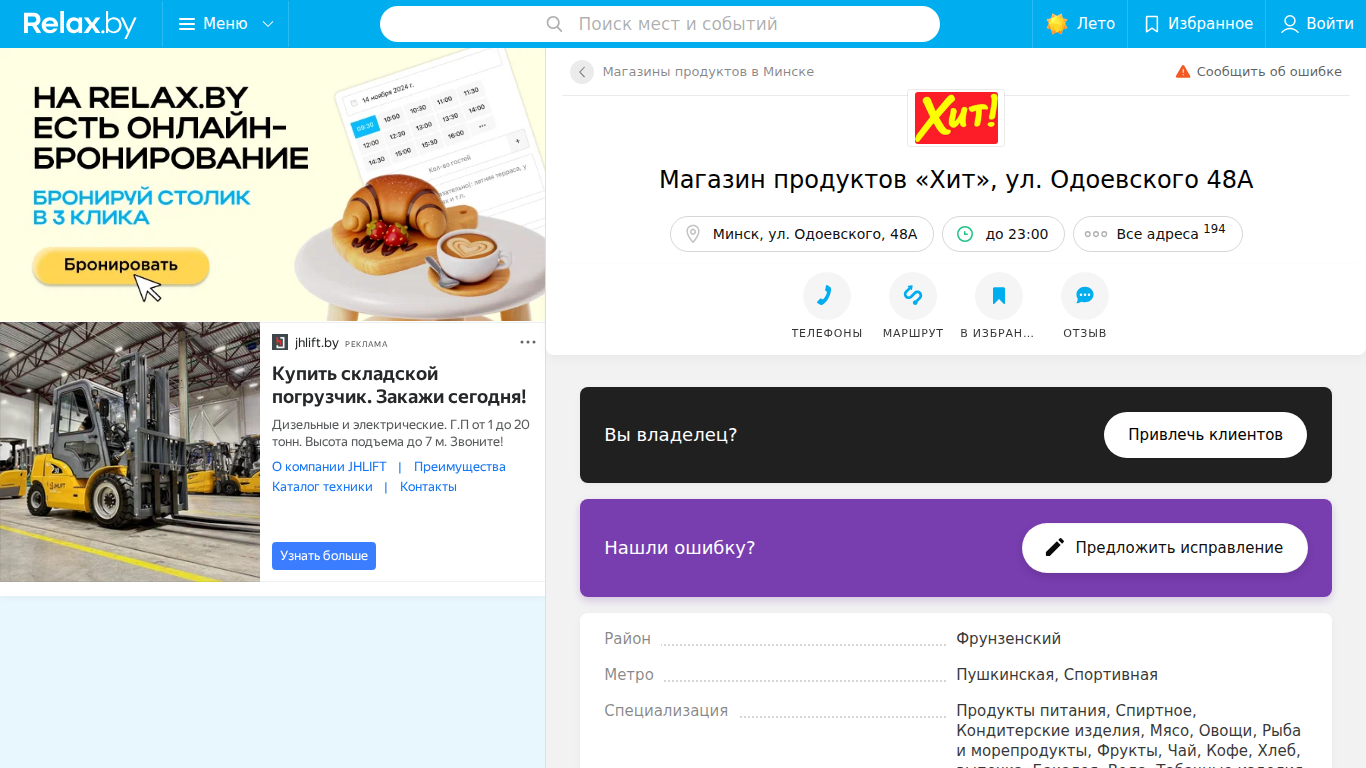Click the hamburger menu icon

tap(187, 24)
